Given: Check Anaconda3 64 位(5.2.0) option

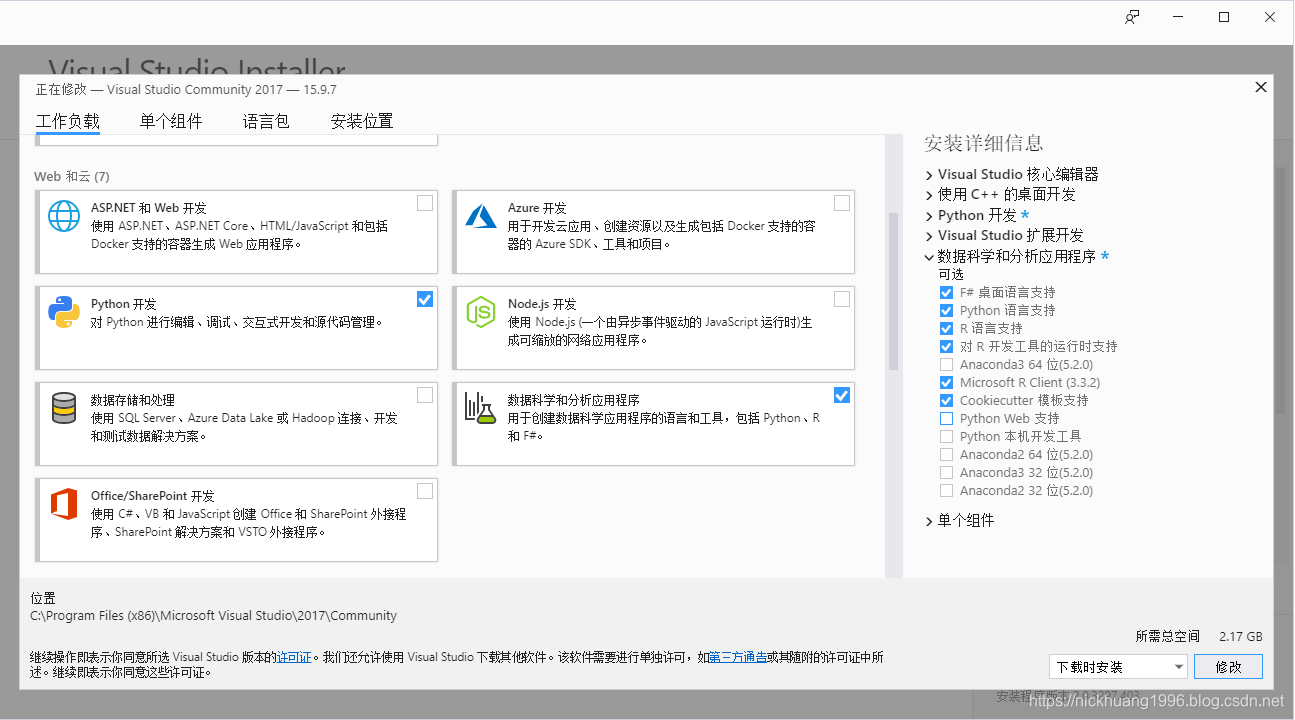Looking at the screenshot, I should 946,365.
